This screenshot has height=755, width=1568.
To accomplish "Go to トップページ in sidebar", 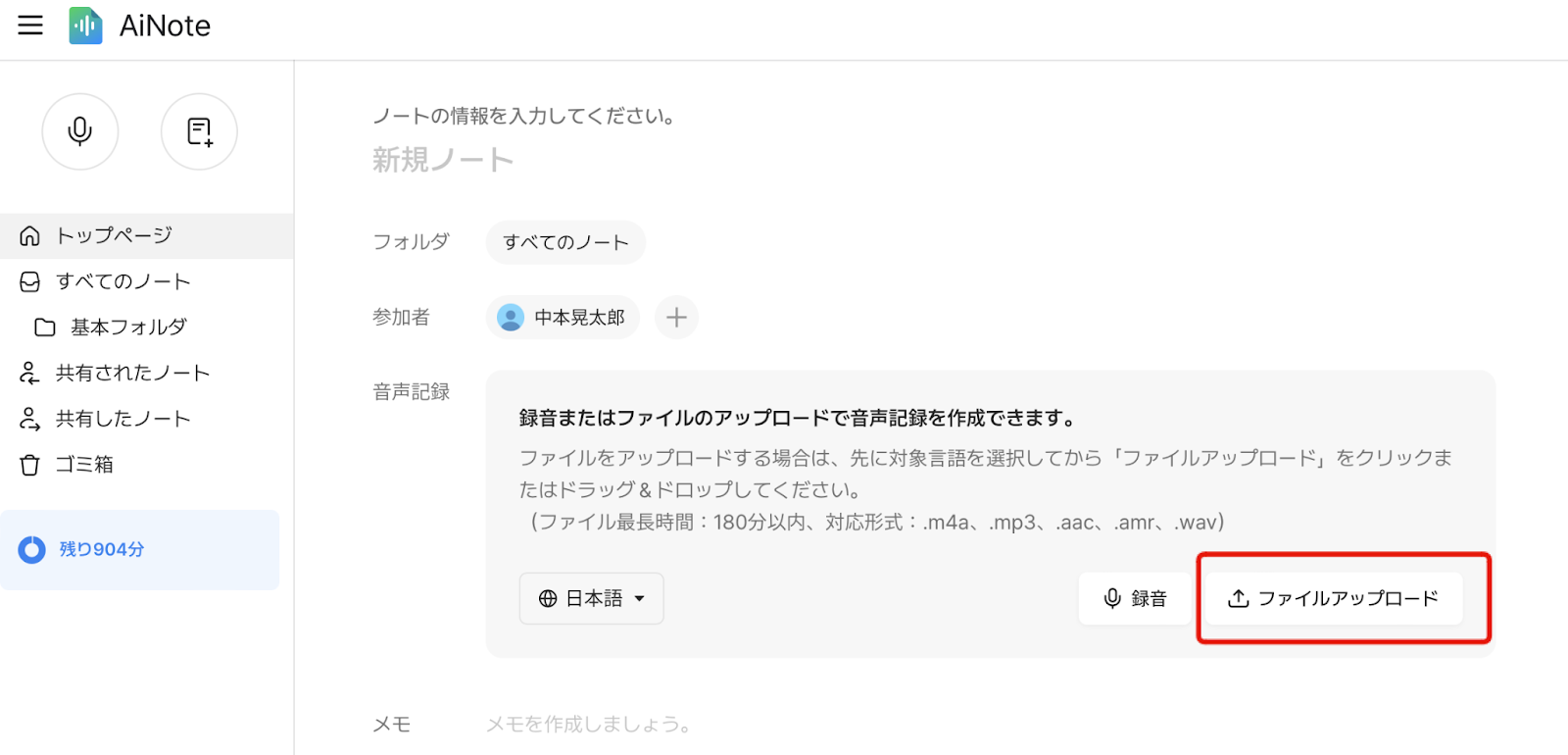I will click(147, 235).
